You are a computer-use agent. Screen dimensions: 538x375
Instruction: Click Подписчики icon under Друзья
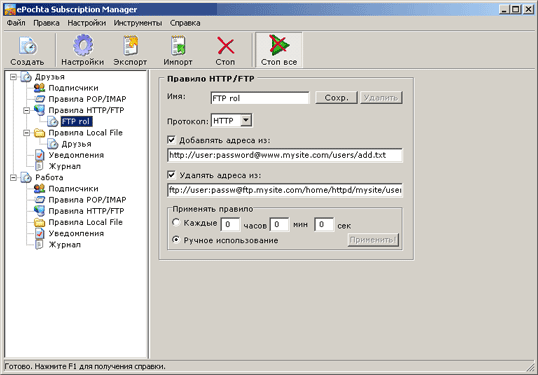tap(39, 88)
